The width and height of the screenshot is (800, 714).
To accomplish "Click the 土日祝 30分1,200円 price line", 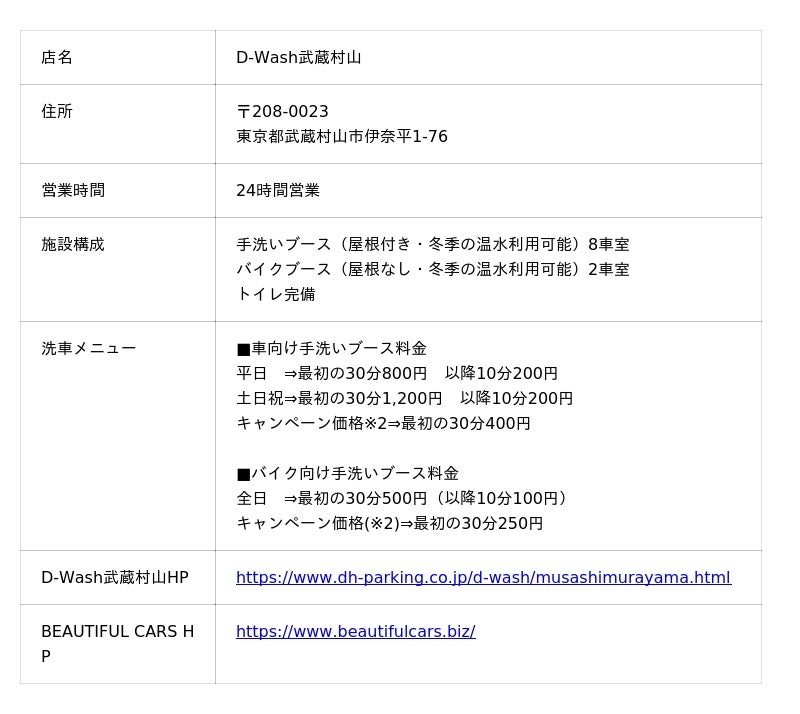I will click(404, 398).
